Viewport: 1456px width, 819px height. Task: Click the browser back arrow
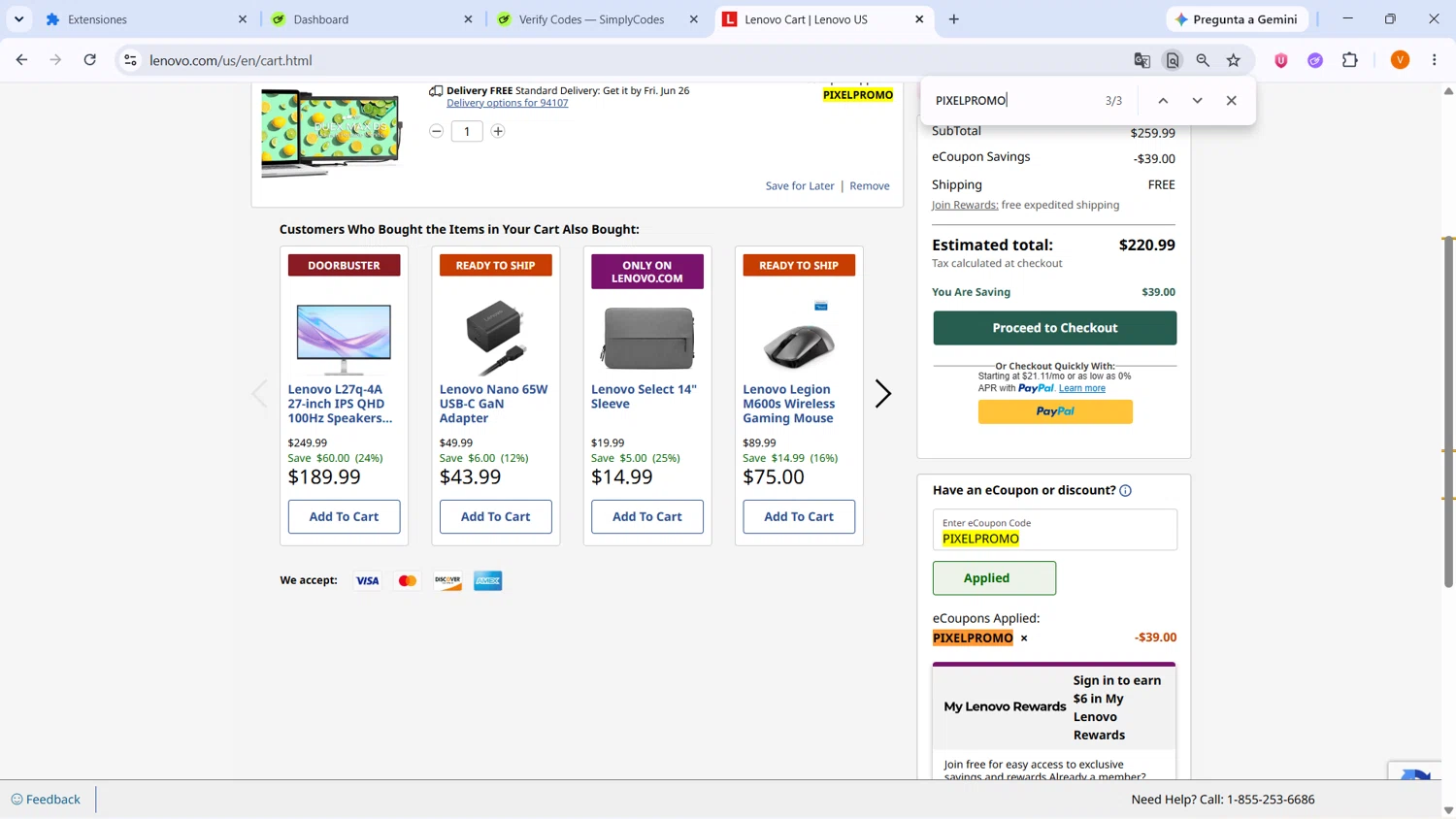21,60
